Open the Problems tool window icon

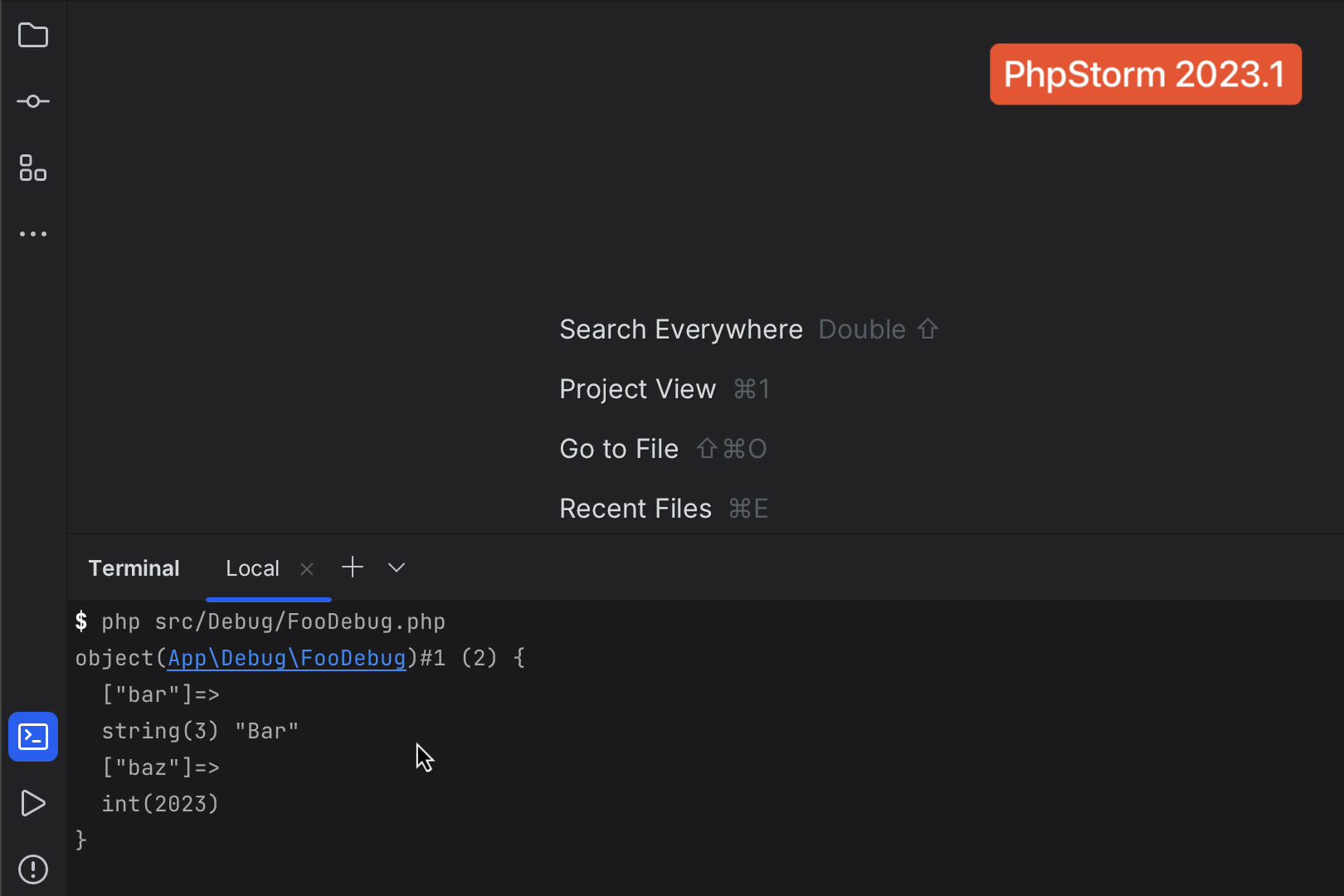tap(33, 869)
